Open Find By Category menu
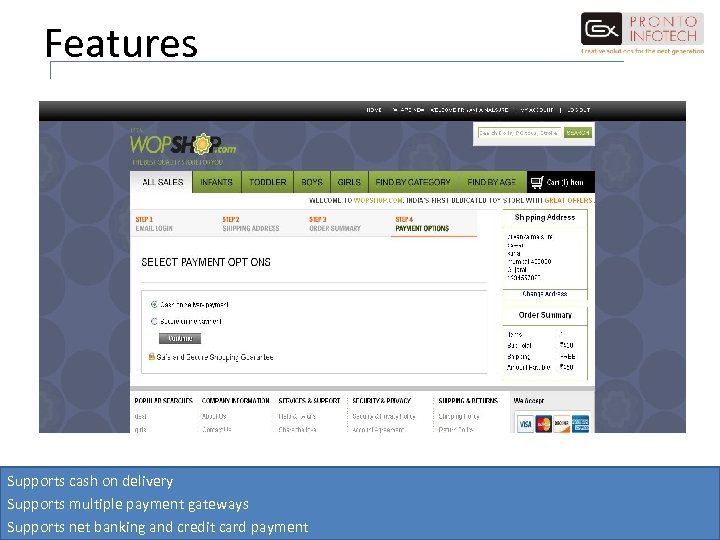The height and width of the screenshot is (540, 720). [x=413, y=182]
